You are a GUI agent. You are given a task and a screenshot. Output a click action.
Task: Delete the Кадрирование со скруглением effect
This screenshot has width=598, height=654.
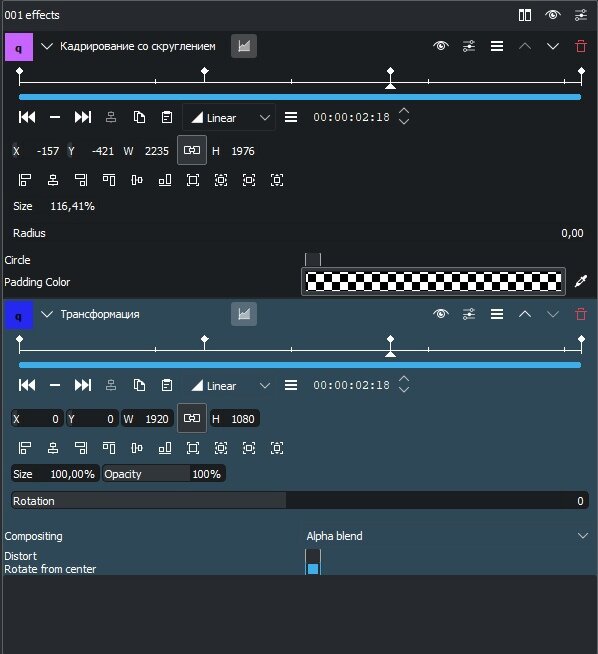(581, 46)
